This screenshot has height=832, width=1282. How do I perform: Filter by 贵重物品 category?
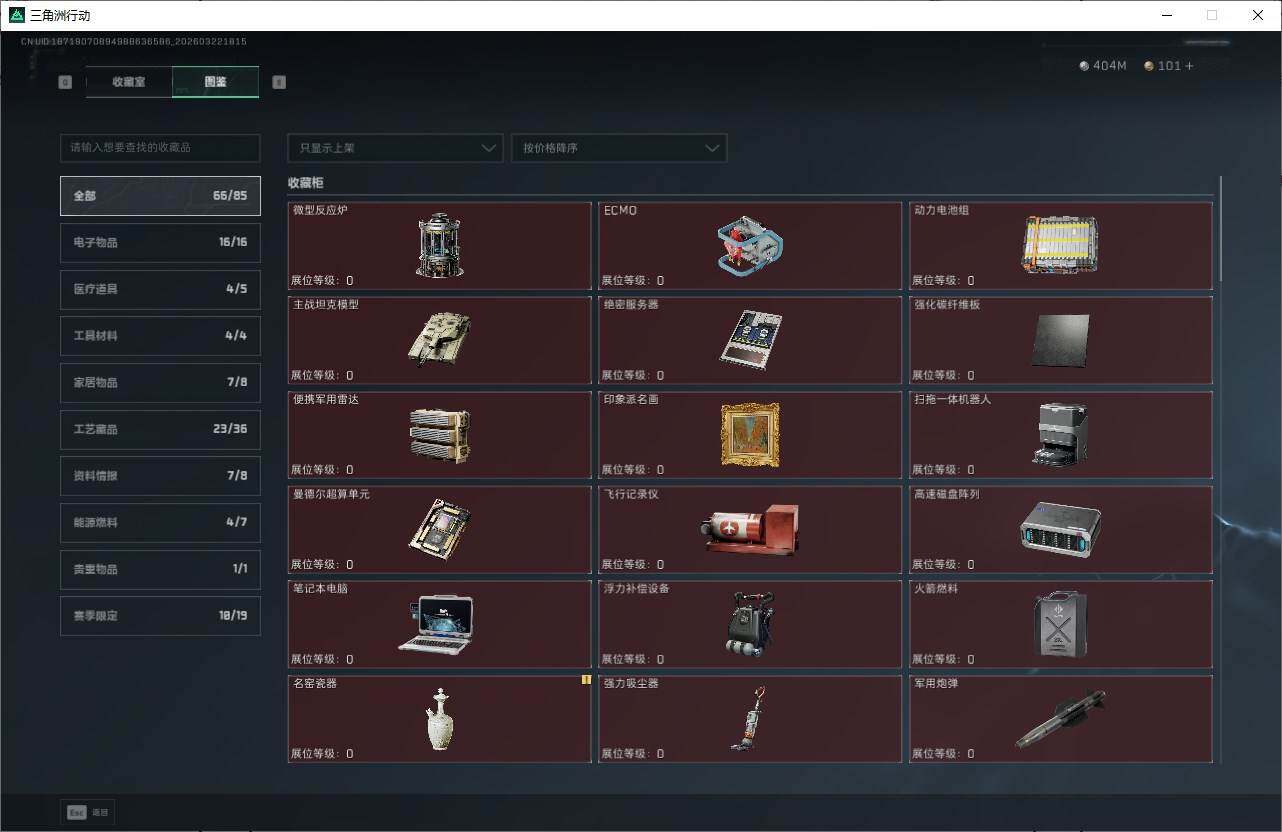pos(160,569)
